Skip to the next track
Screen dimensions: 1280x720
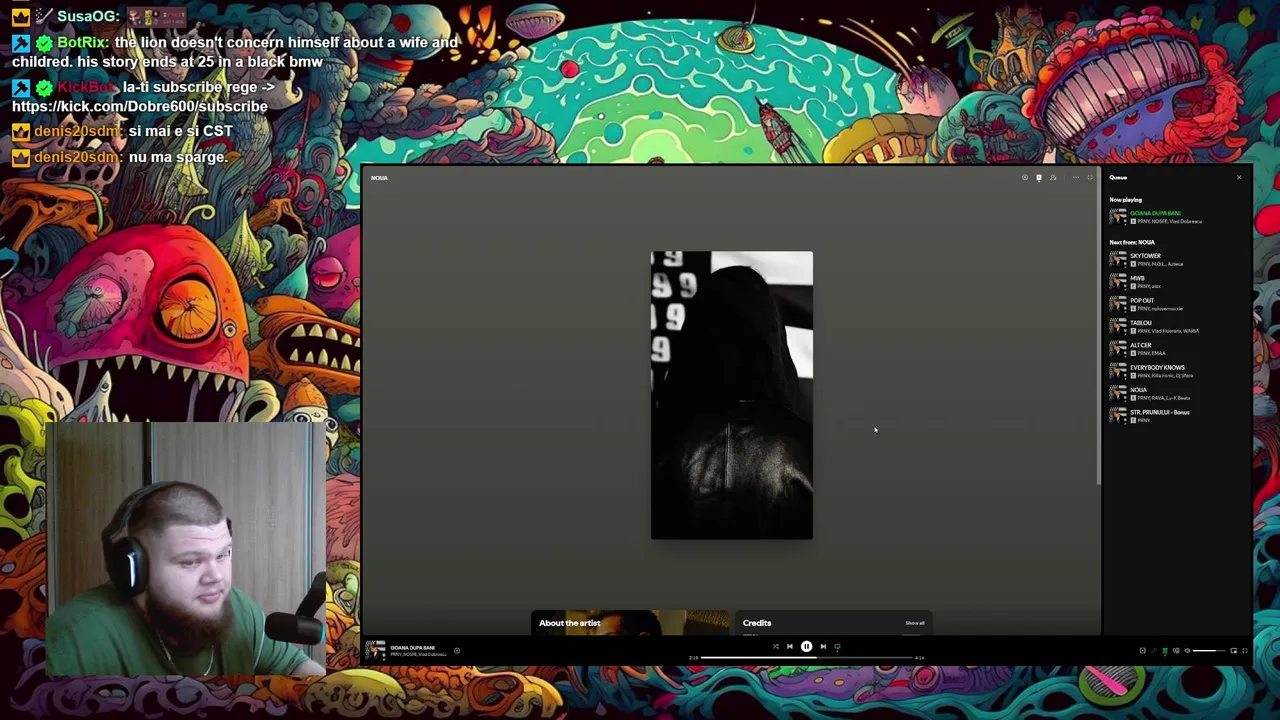823,646
